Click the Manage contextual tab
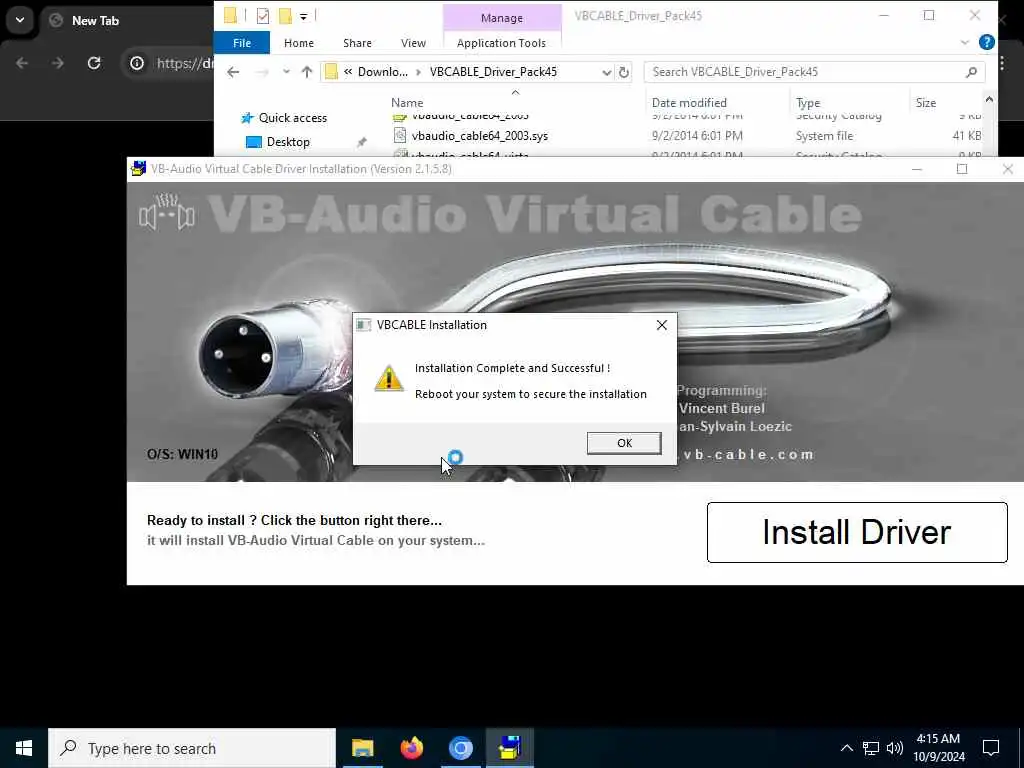1024x768 pixels. 502,18
